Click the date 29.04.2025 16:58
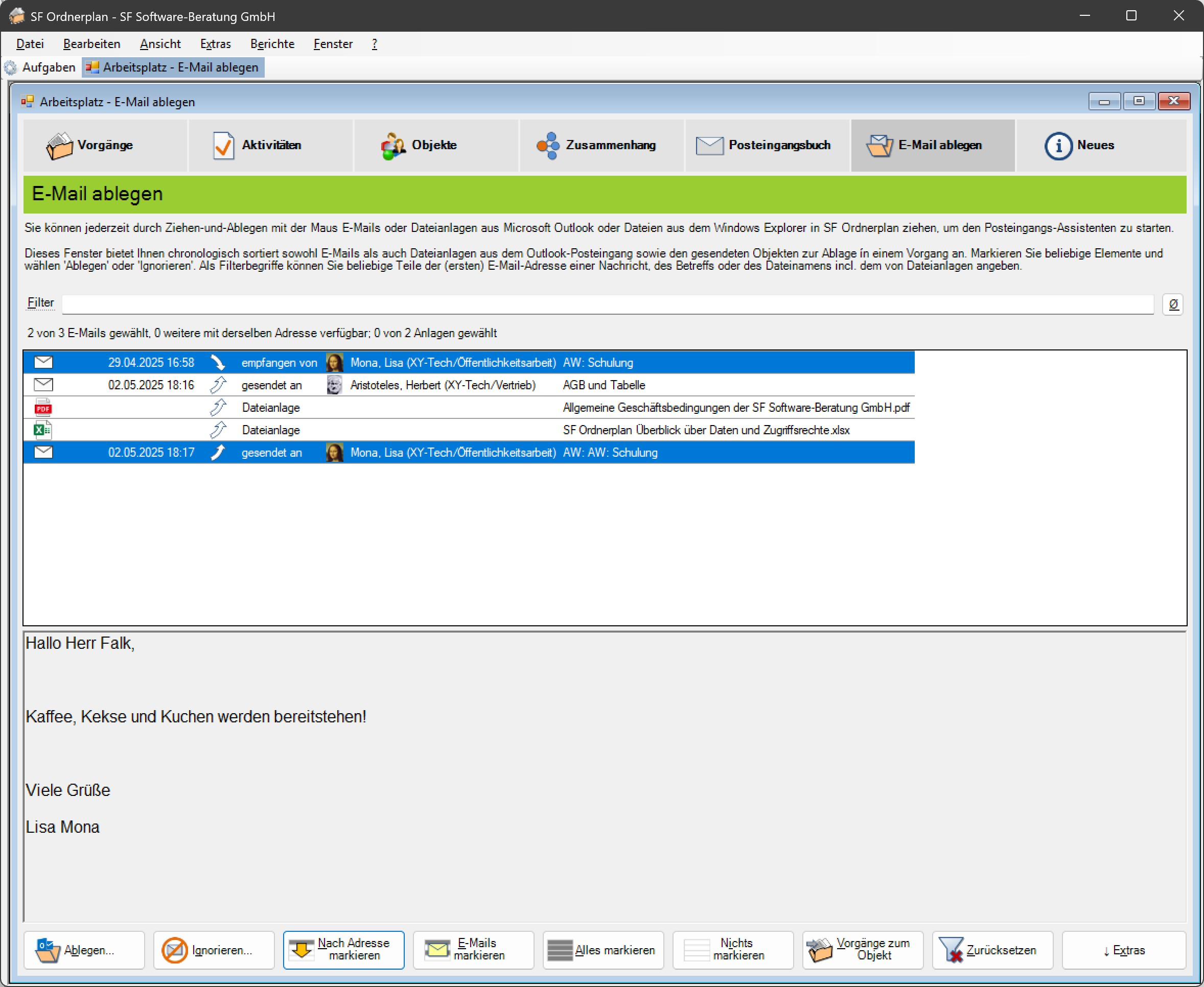 tap(151, 363)
